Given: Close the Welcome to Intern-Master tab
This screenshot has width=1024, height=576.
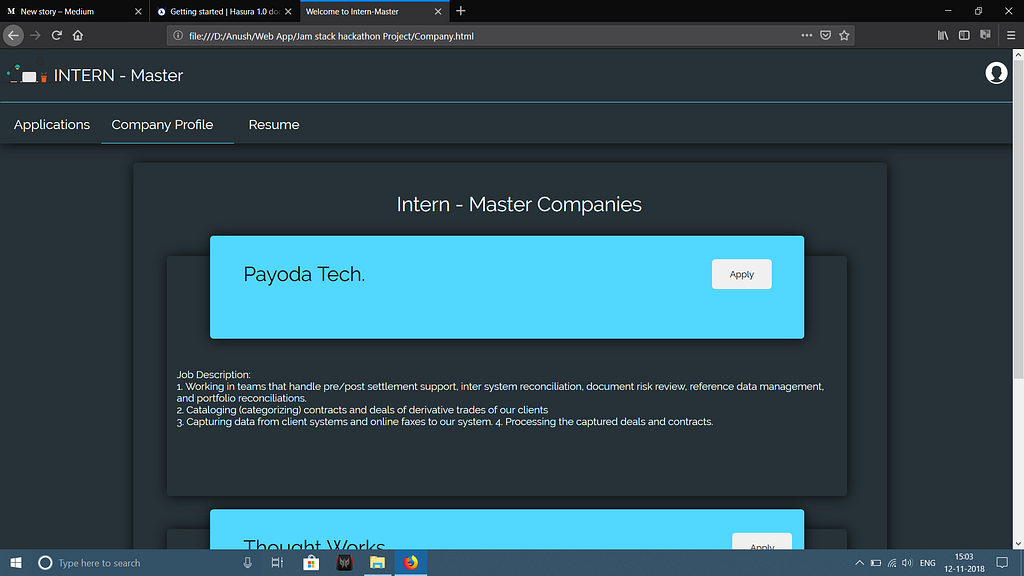Looking at the screenshot, I should 438,12.
